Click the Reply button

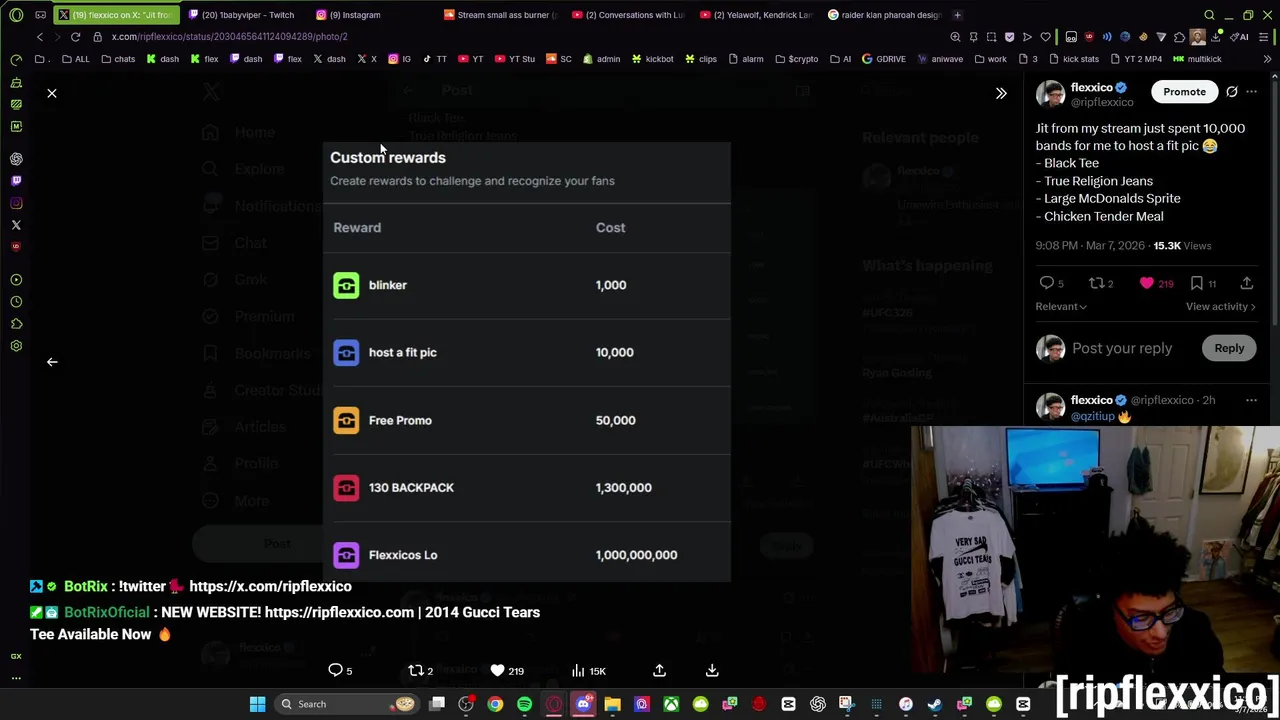pyautogui.click(x=1229, y=348)
